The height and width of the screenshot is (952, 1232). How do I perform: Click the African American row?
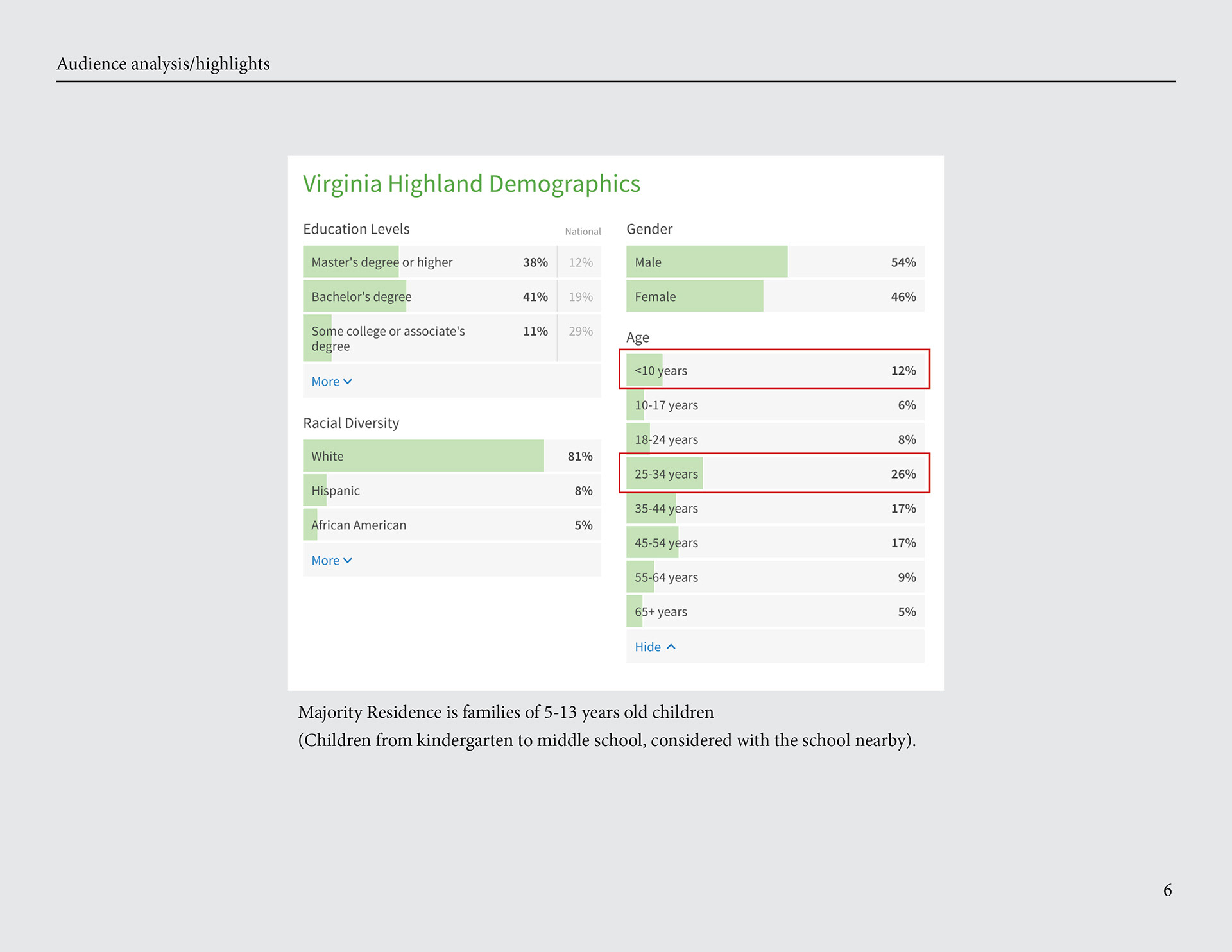point(452,525)
